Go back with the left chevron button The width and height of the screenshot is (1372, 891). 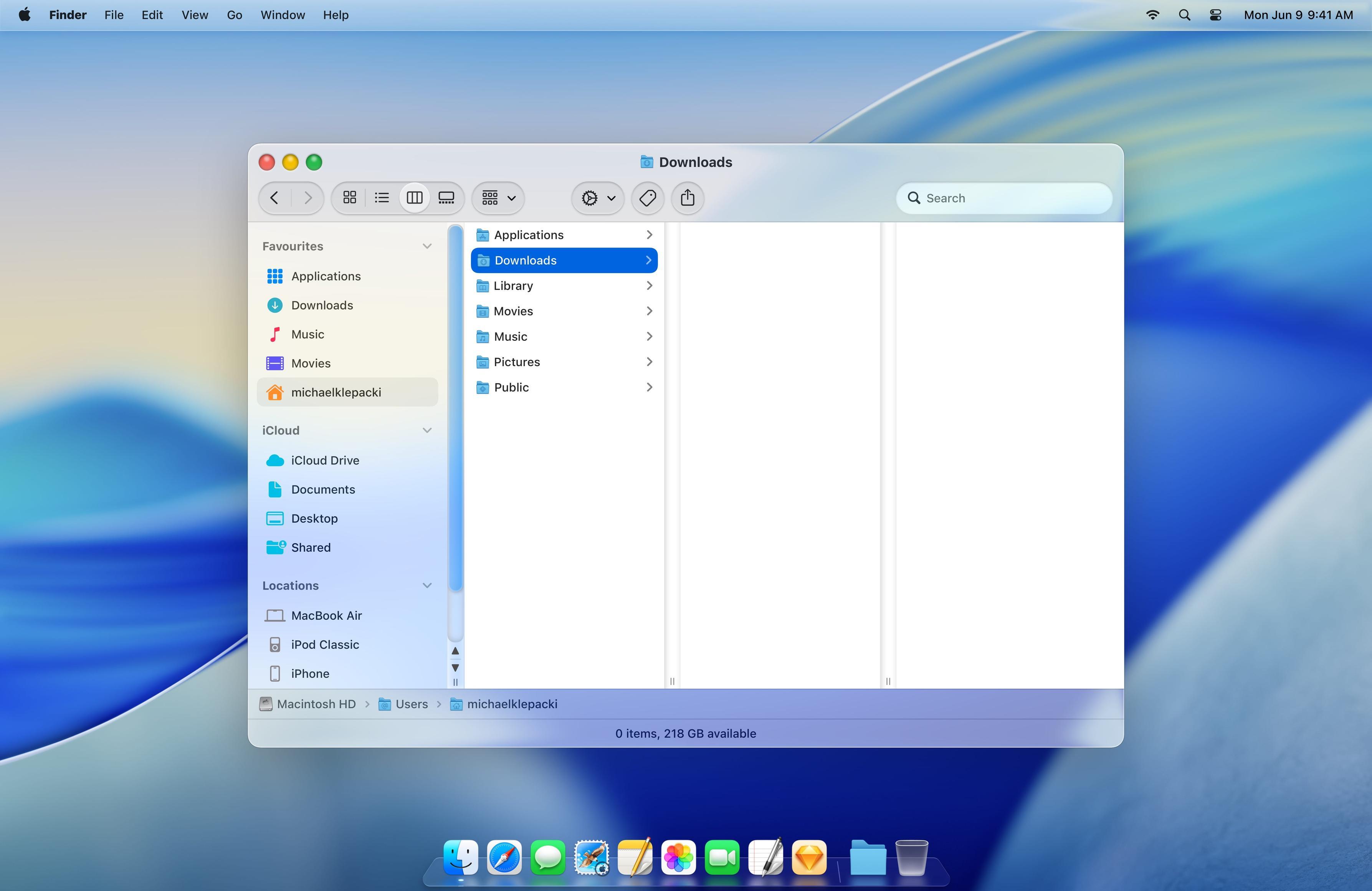pyautogui.click(x=274, y=198)
